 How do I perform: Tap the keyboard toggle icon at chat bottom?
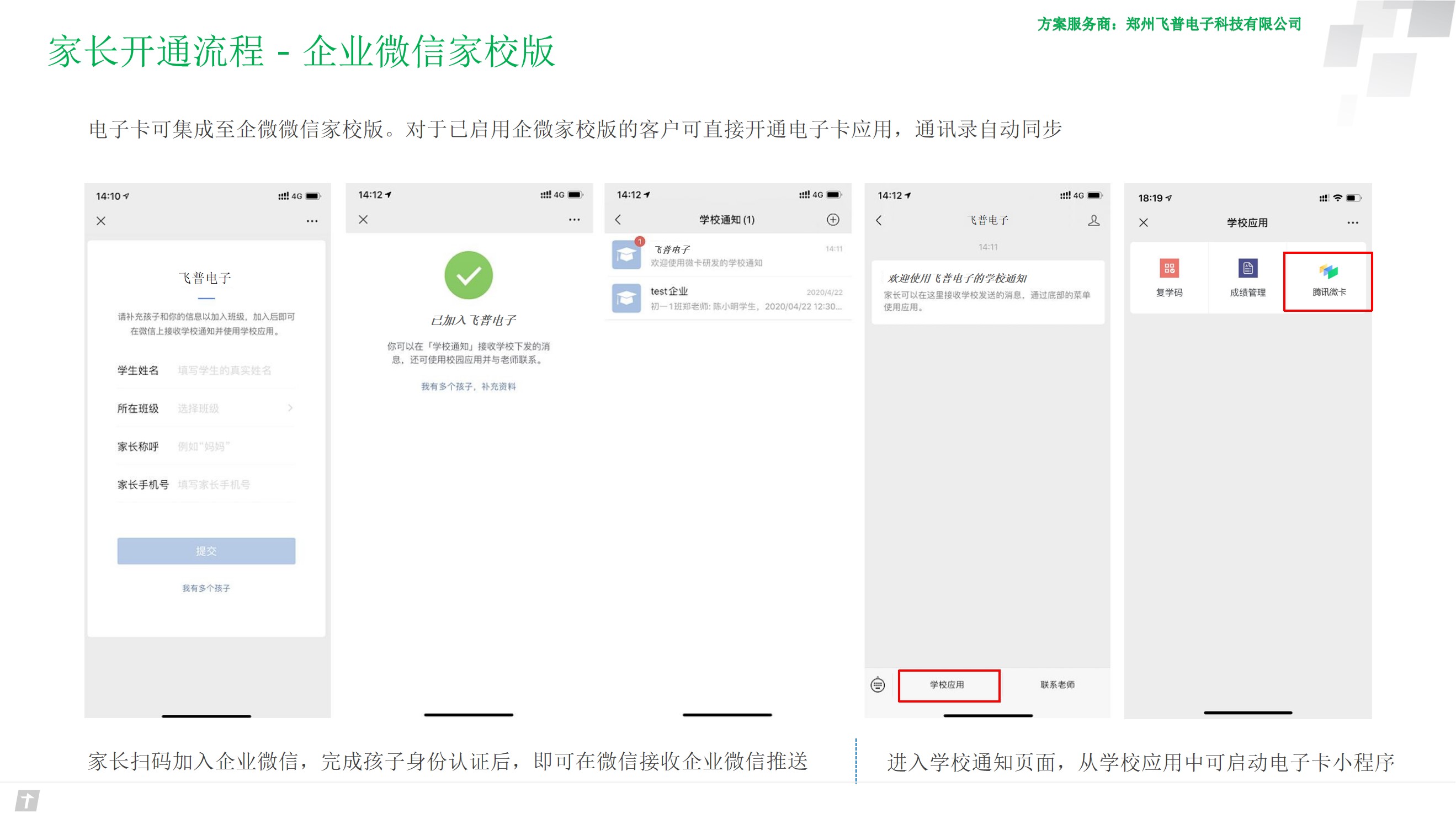(877, 685)
